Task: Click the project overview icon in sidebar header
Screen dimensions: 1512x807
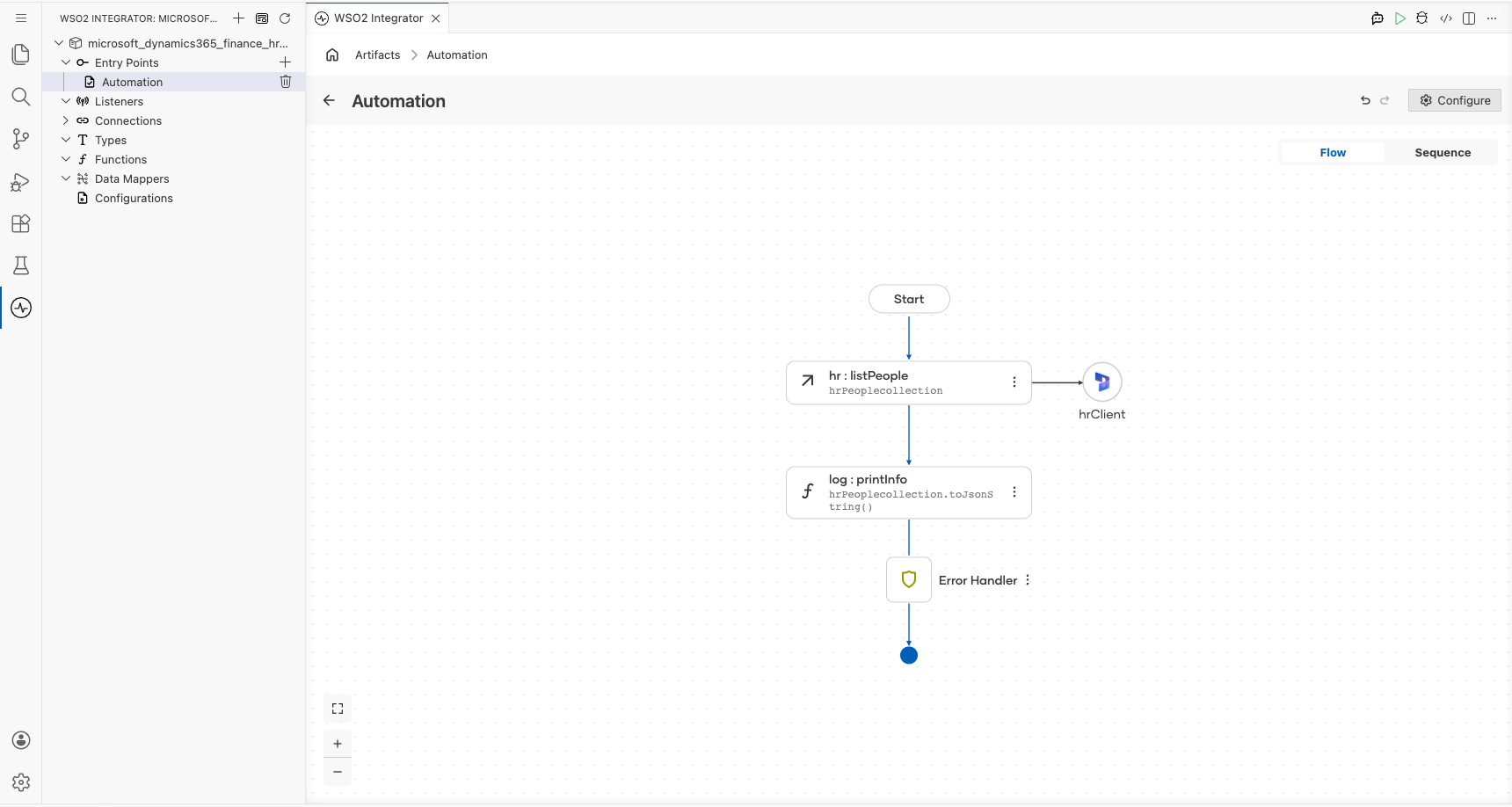Action: (x=262, y=18)
